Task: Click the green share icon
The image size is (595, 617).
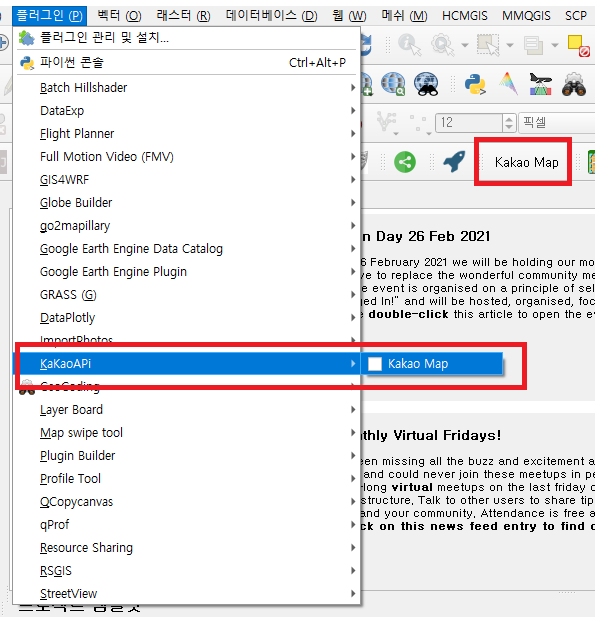Action: click(x=405, y=162)
